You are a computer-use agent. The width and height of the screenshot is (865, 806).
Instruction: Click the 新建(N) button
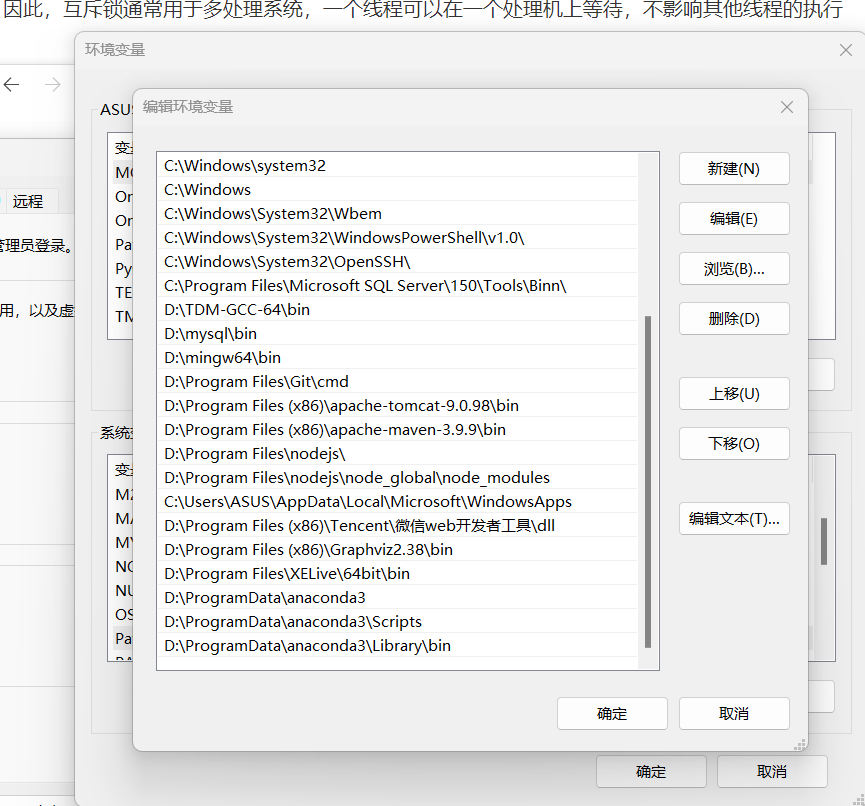[734, 169]
